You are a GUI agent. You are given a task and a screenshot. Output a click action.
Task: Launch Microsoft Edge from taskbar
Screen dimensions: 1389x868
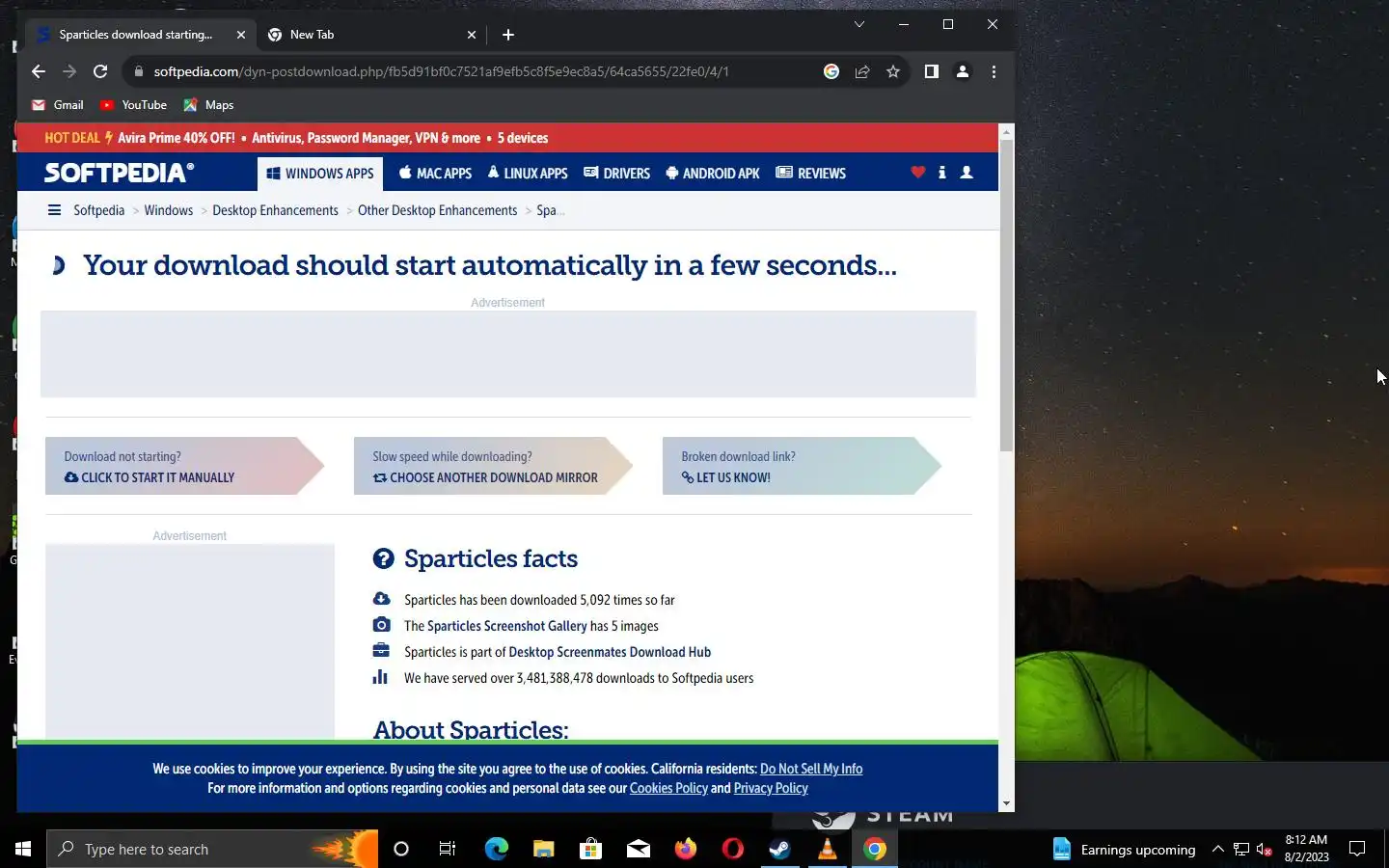pos(496,849)
